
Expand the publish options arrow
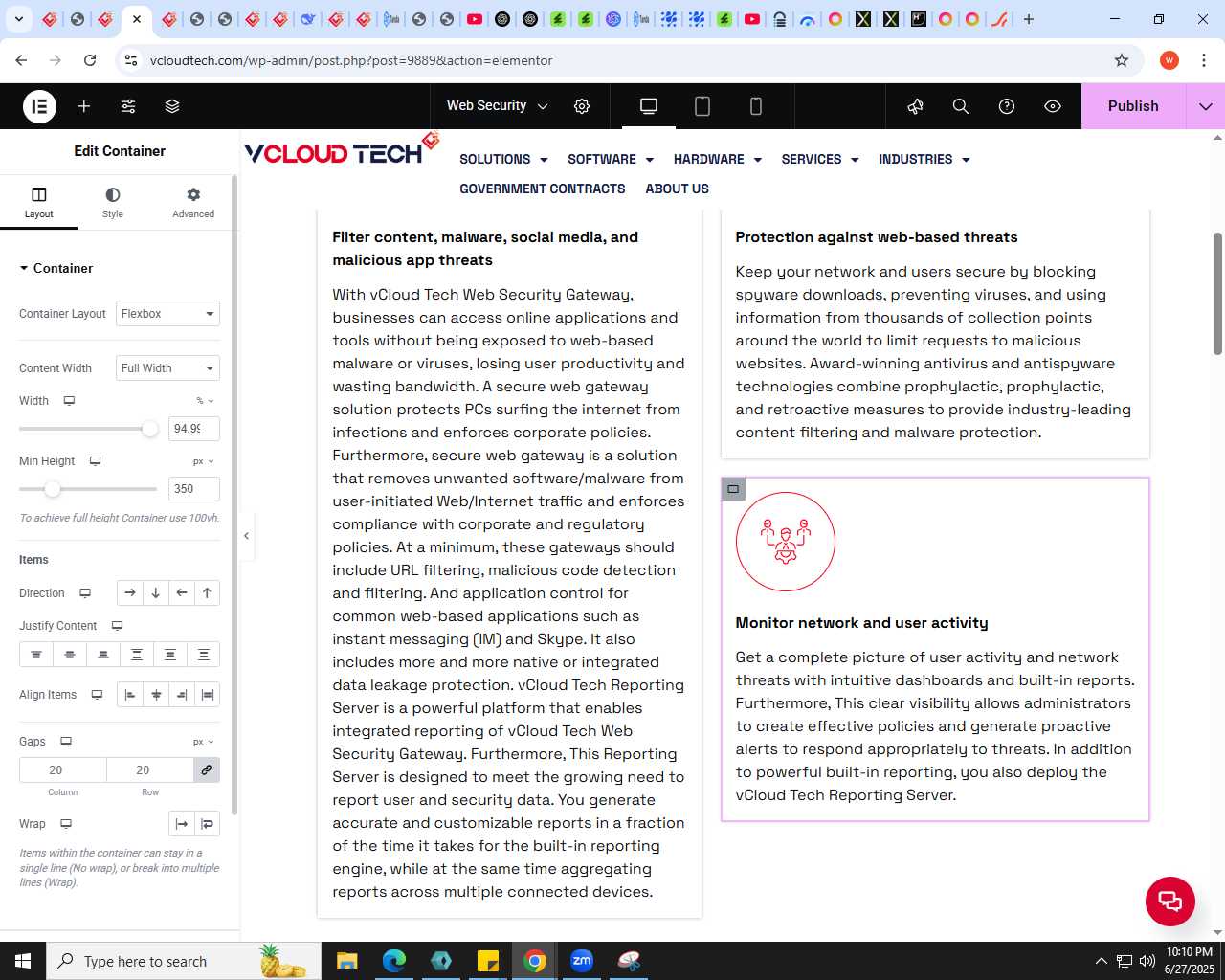click(x=1206, y=106)
